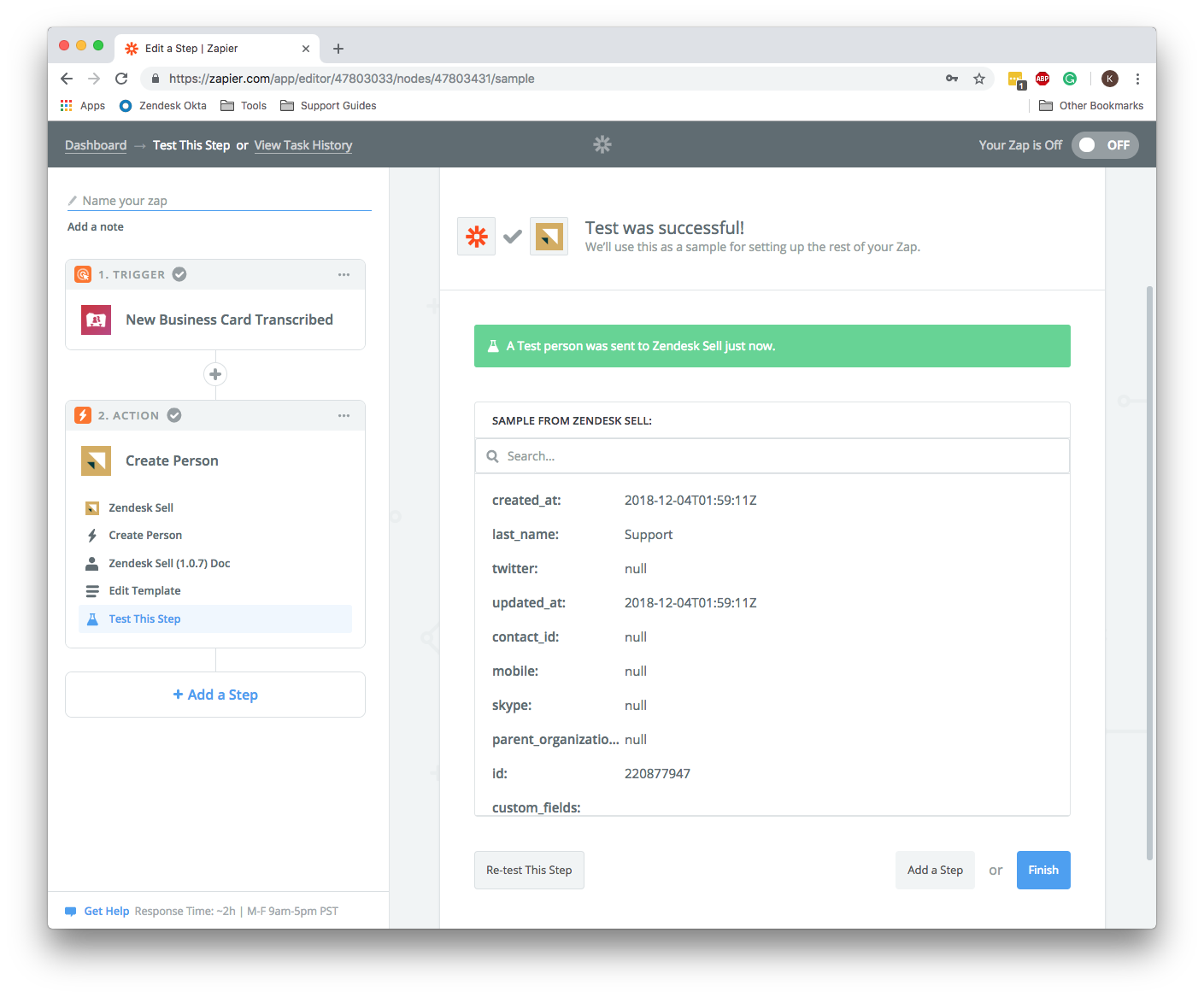This screenshot has height=997, width=1204.
Task: Open Other Bookmarks folder
Action: pyautogui.click(x=1091, y=106)
